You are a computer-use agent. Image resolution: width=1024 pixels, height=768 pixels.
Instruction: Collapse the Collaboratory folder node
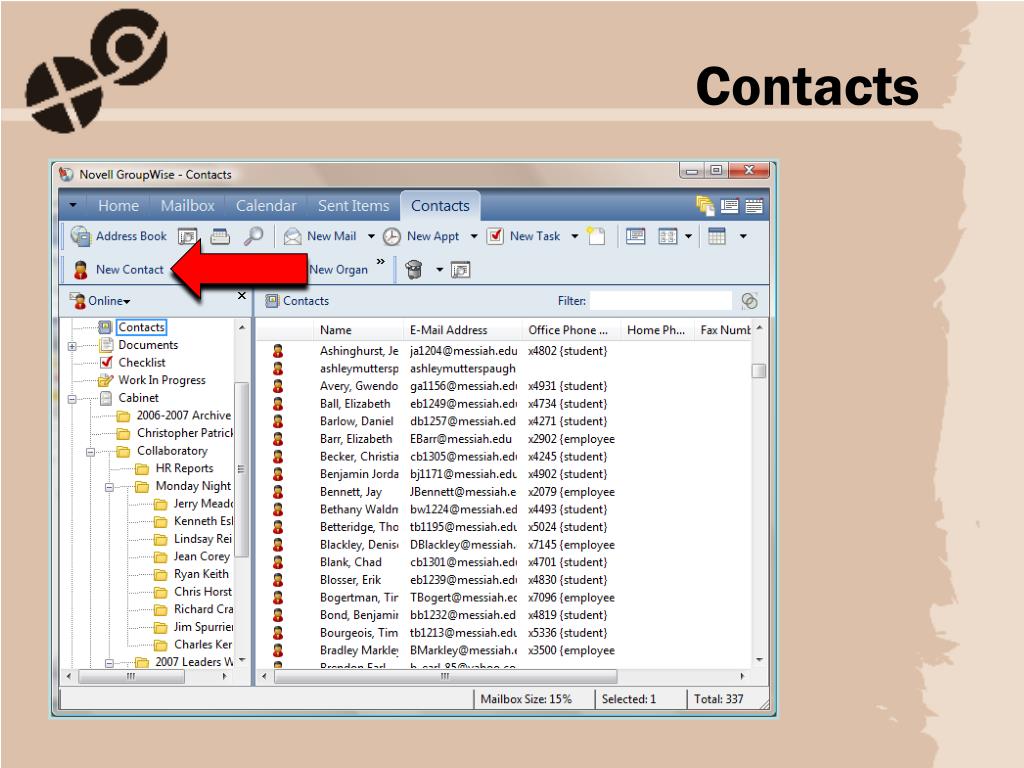click(91, 451)
